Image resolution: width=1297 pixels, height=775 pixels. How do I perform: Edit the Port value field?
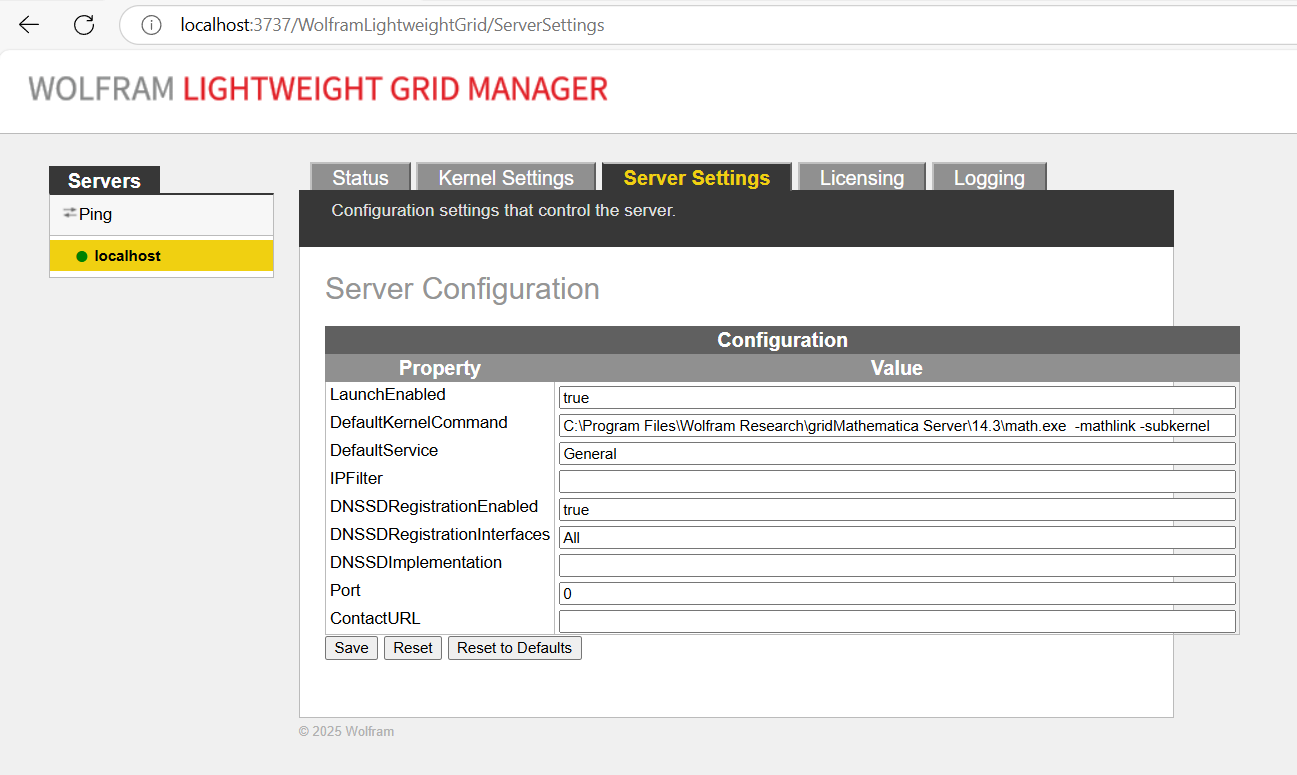tap(897, 594)
